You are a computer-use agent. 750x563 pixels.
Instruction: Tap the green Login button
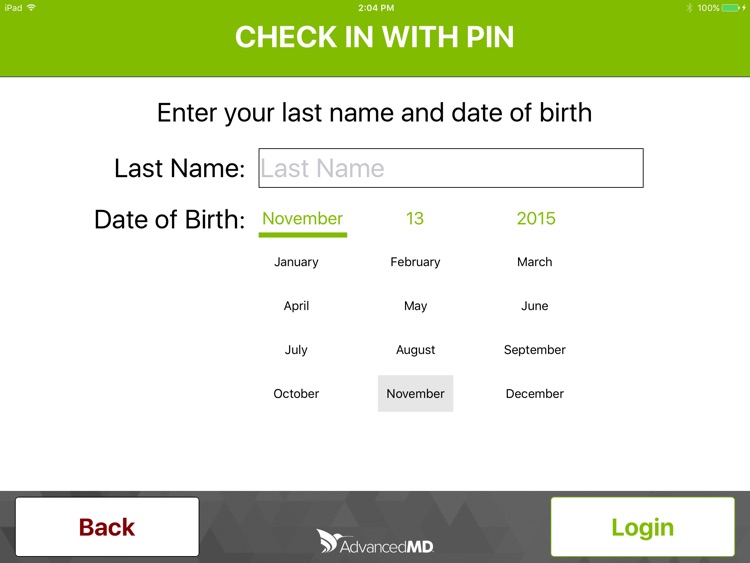[642, 527]
